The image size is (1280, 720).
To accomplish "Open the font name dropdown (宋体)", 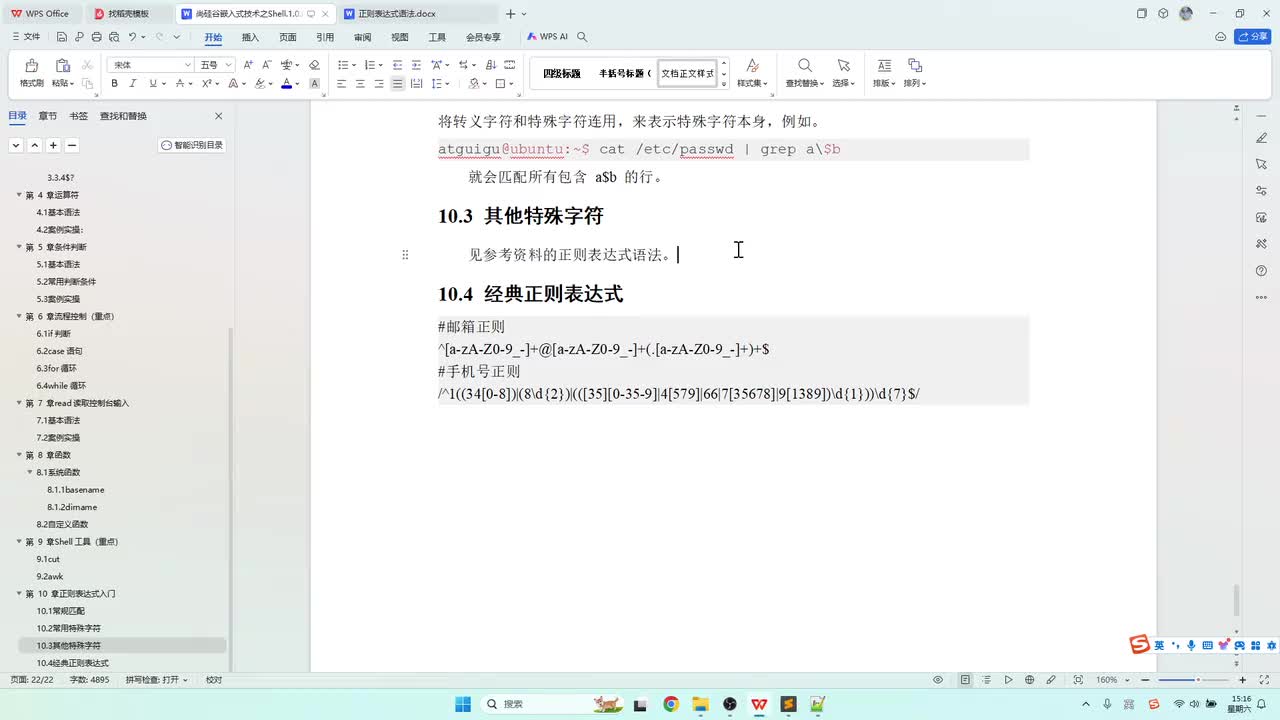I will tap(187, 65).
